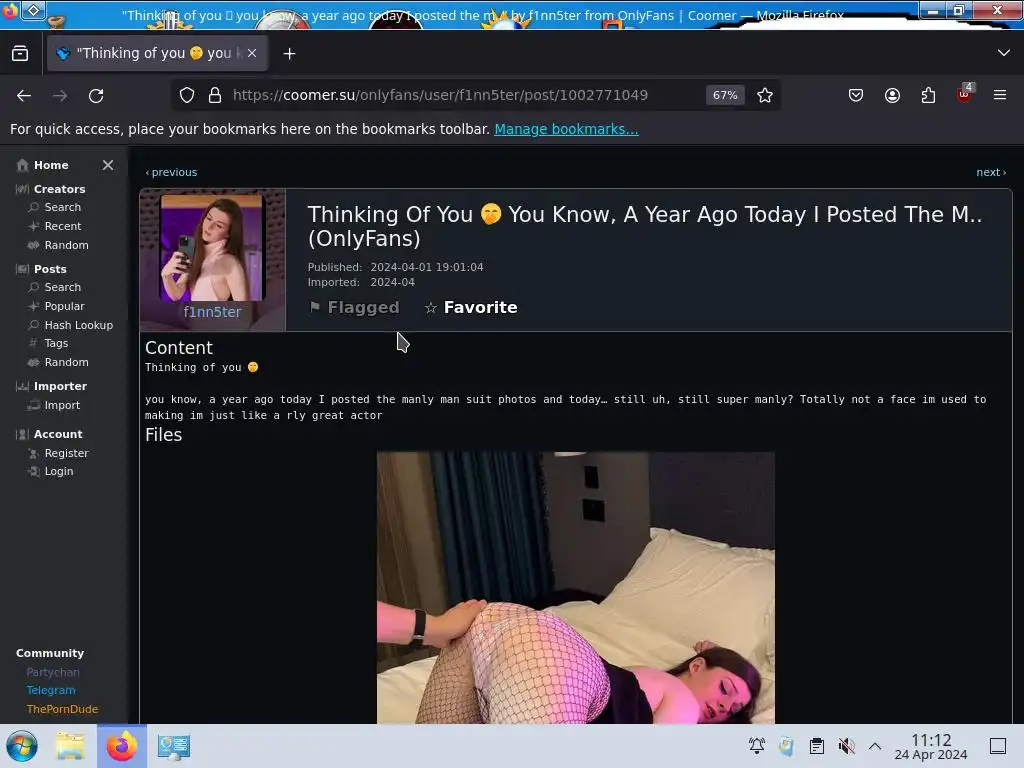Image resolution: width=1024 pixels, height=768 pixels.
Task: Unmute the volume tray icon
Action: tap(846, 746)
